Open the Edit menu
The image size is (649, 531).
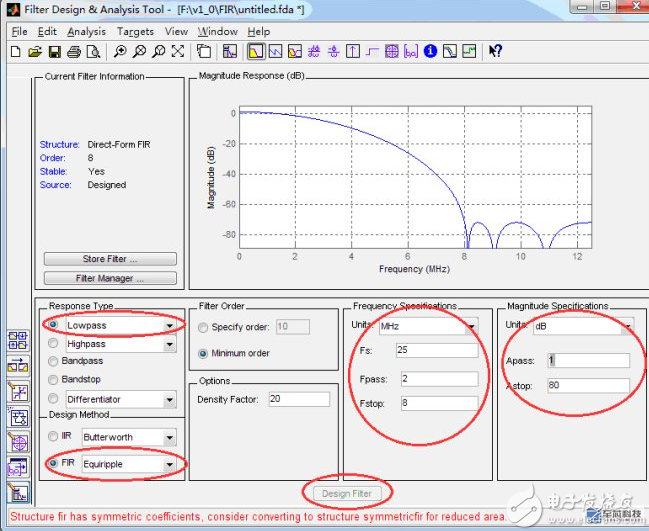(47, 31)
